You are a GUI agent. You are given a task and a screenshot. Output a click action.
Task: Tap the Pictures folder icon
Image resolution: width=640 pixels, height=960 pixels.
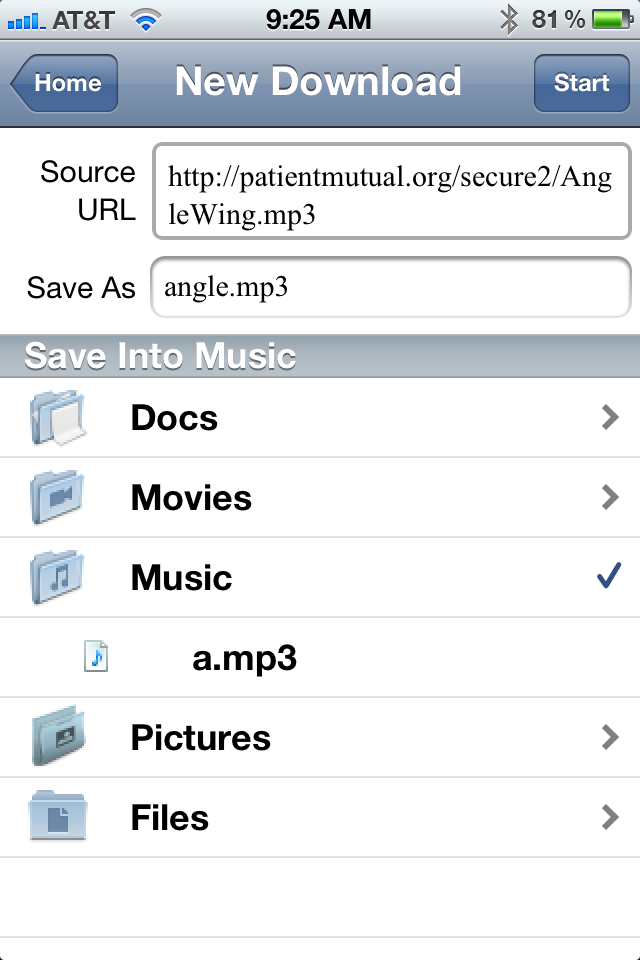click(57, 738)
